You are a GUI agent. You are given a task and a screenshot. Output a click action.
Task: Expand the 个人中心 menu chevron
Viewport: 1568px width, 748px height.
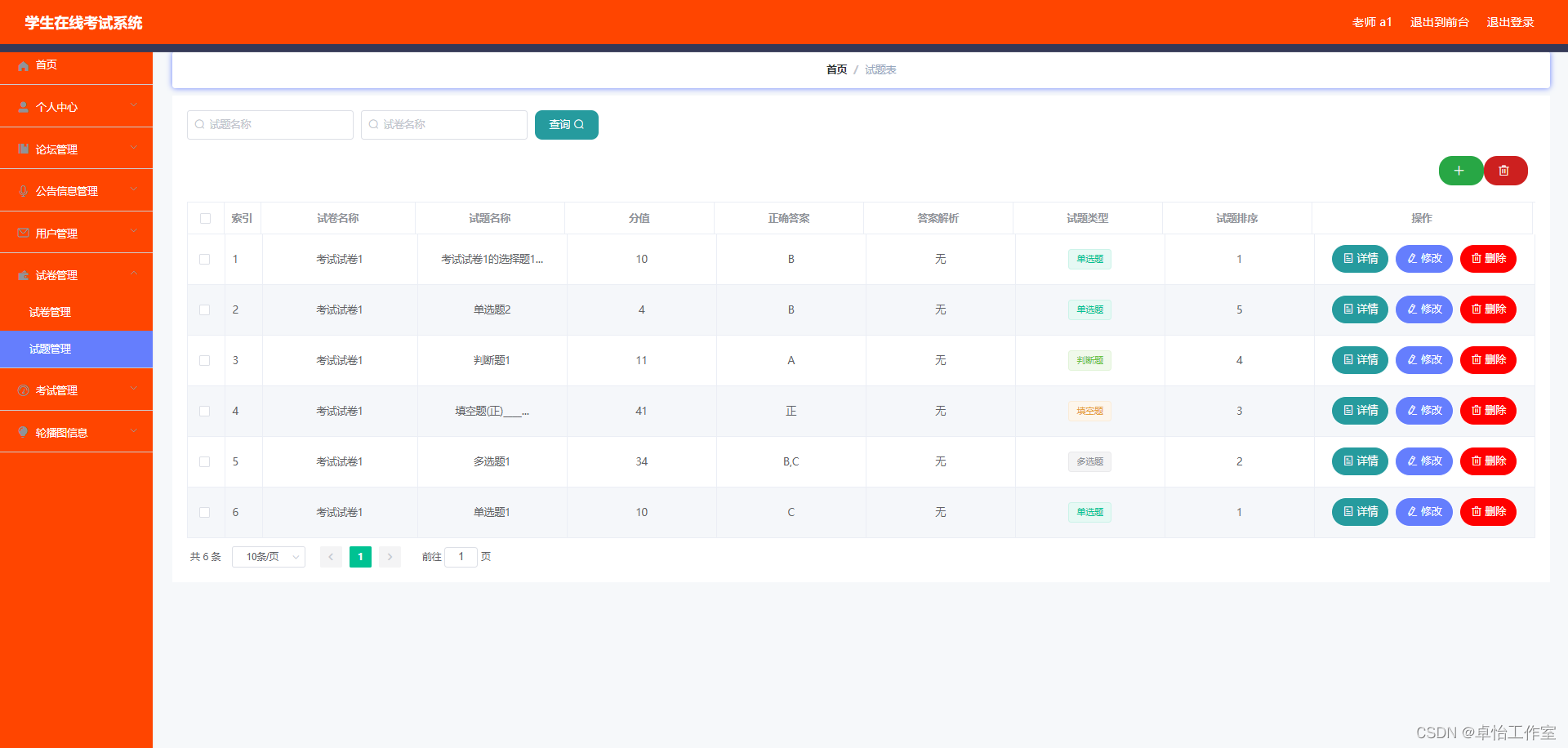[x=134, y=105]
